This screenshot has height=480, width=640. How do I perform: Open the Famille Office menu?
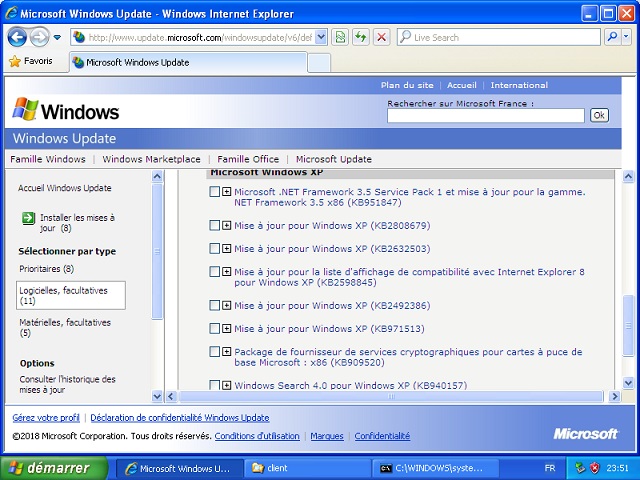click(x=248, y=159)
